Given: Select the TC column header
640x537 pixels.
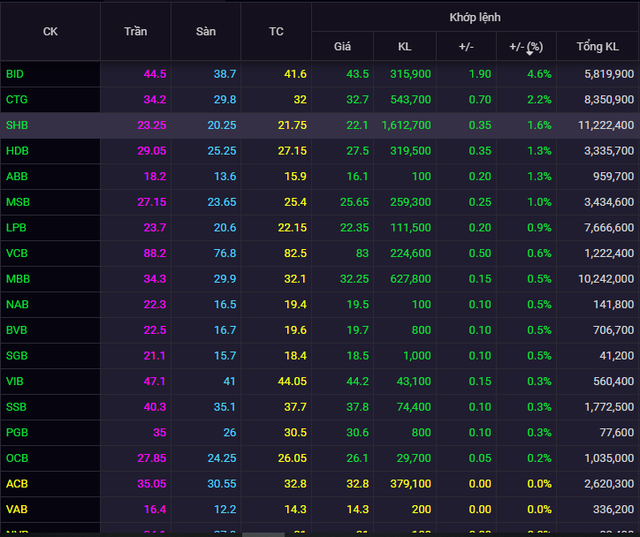Looking at the screenshot, I should point(276,31).
